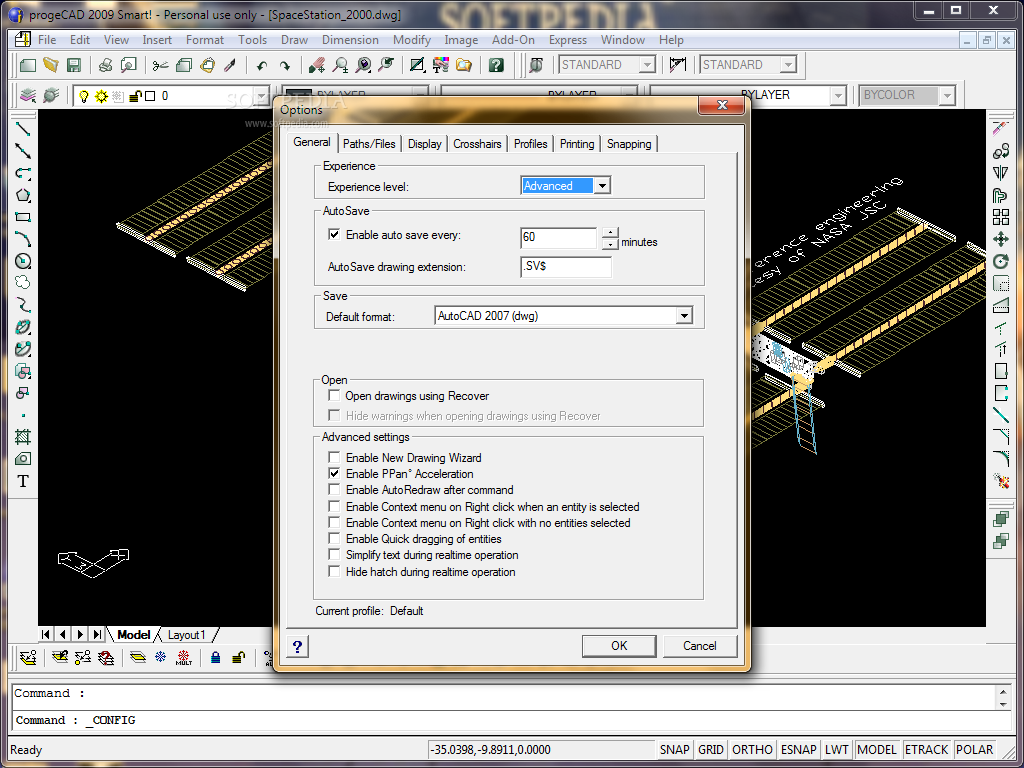The image size is (1024, 768).
Task: Open the Default format dropdown
Action: [x=683, y=316]
